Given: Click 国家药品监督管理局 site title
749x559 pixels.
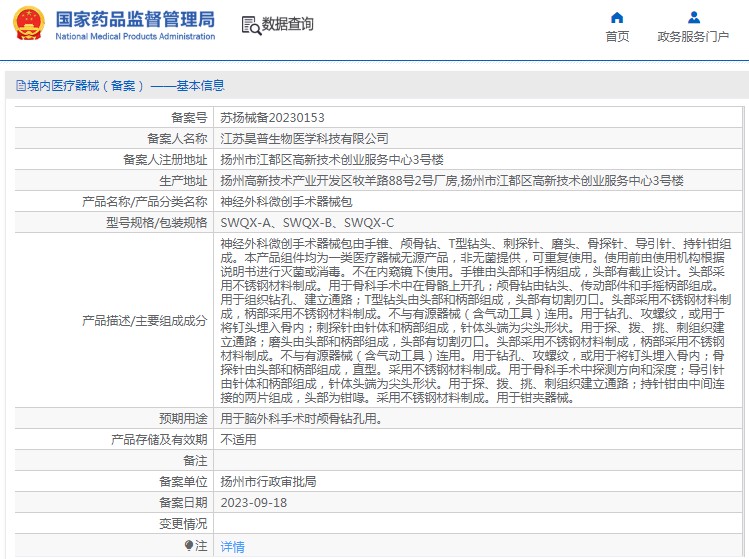Looking at the screenshot, I should 135,20.
